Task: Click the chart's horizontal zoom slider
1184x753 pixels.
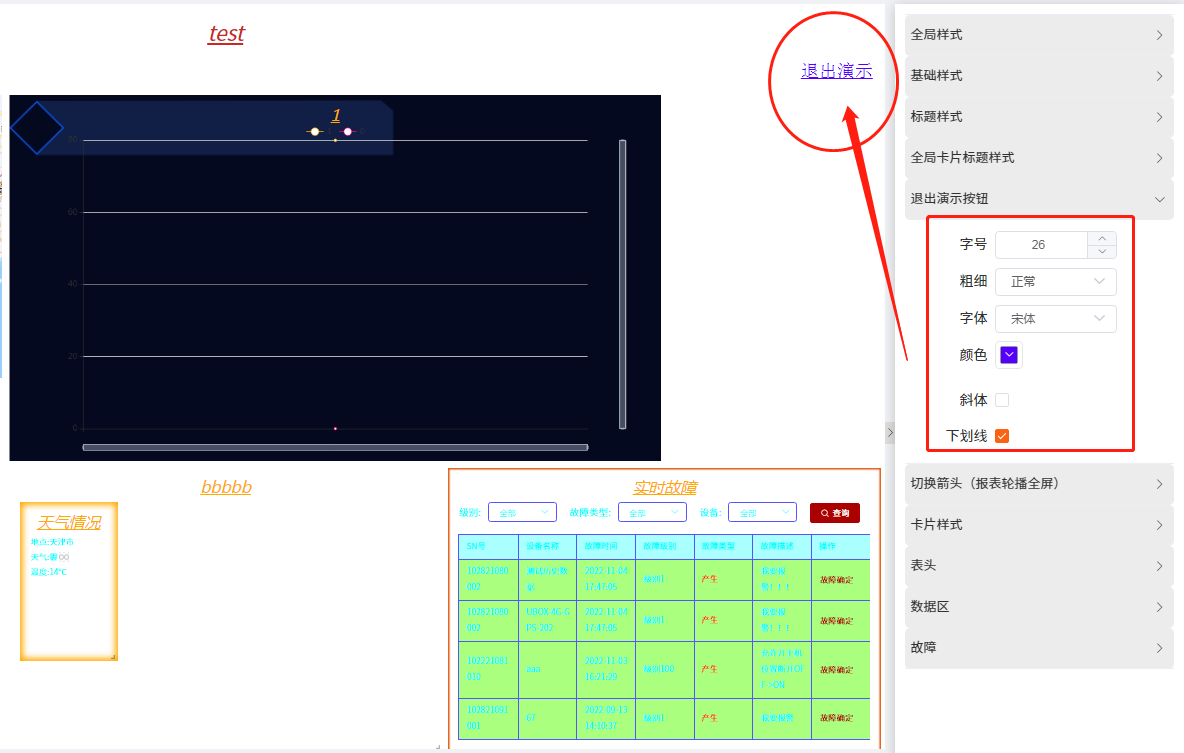Action: pyautogui.click(x=335, y=447)
